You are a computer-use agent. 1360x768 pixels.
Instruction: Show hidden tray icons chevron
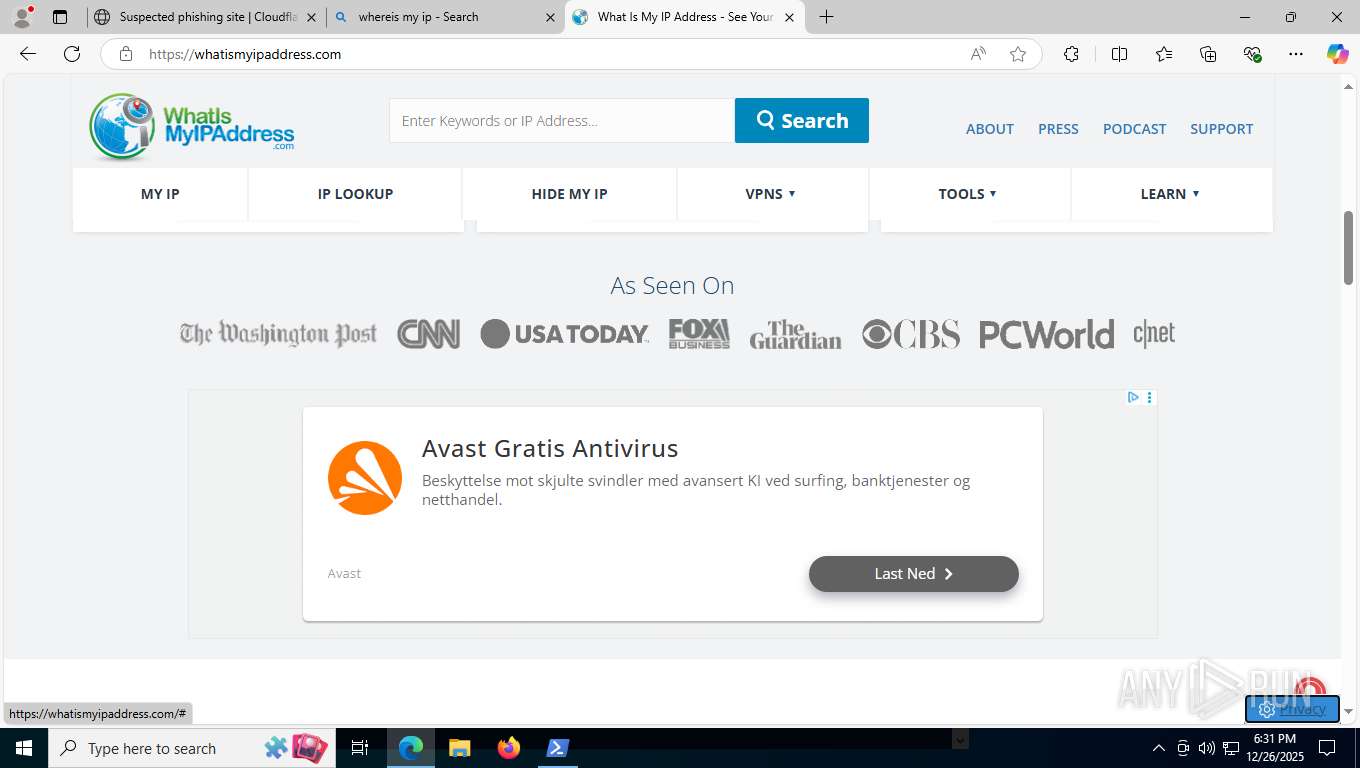[1159, 748]
